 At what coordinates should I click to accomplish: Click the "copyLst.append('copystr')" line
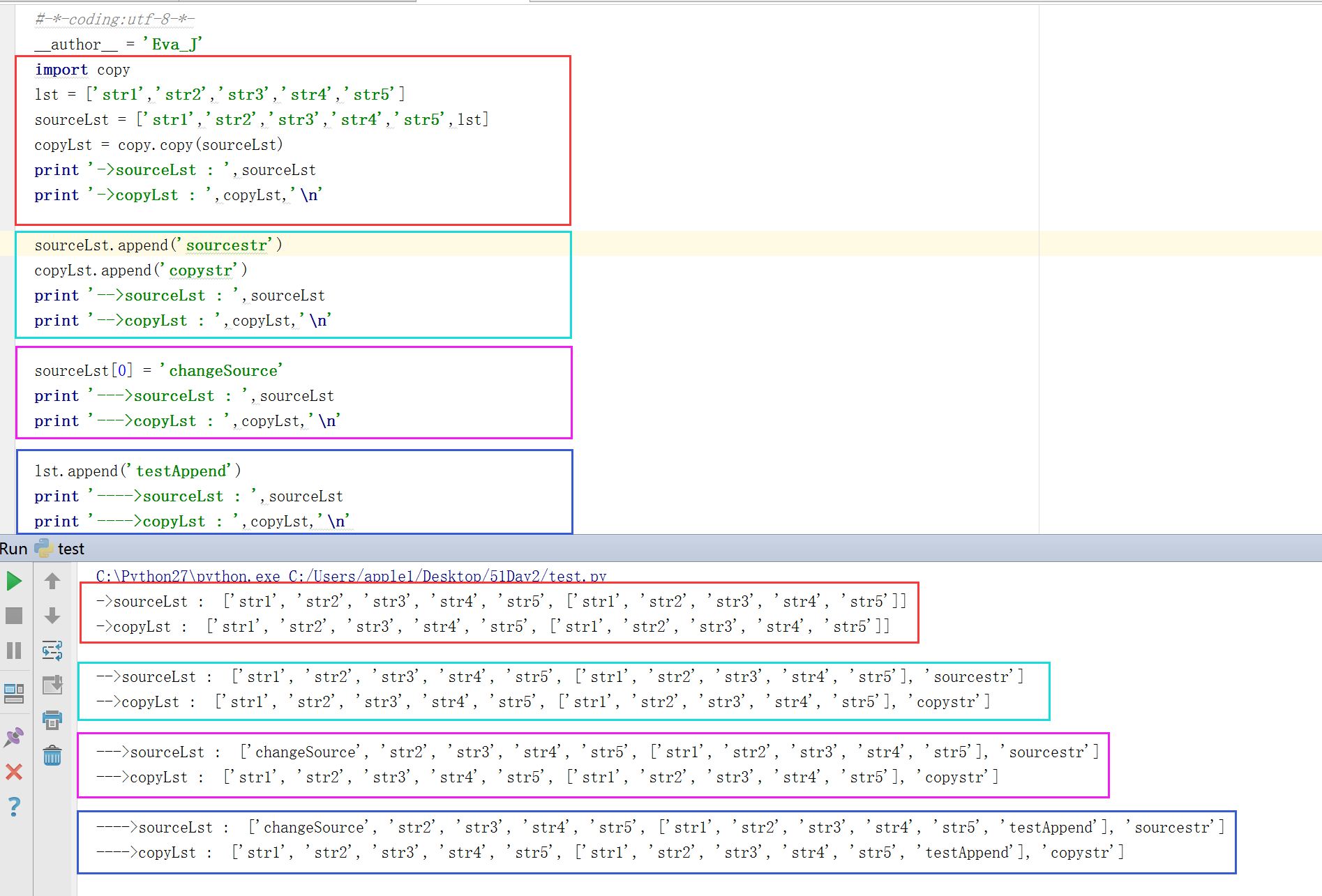141,271
